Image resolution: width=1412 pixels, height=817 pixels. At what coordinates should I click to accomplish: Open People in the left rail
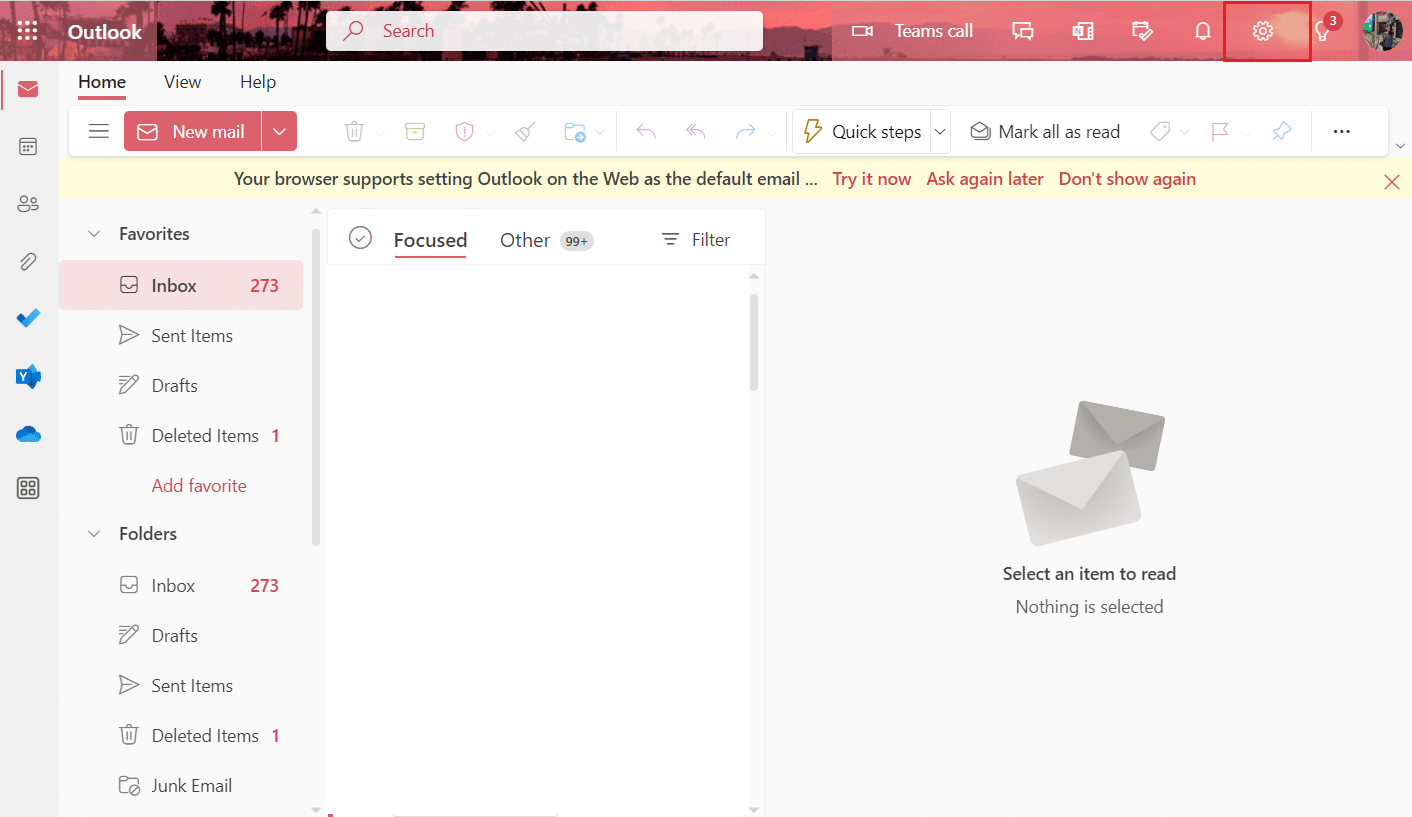coord(28,205)
